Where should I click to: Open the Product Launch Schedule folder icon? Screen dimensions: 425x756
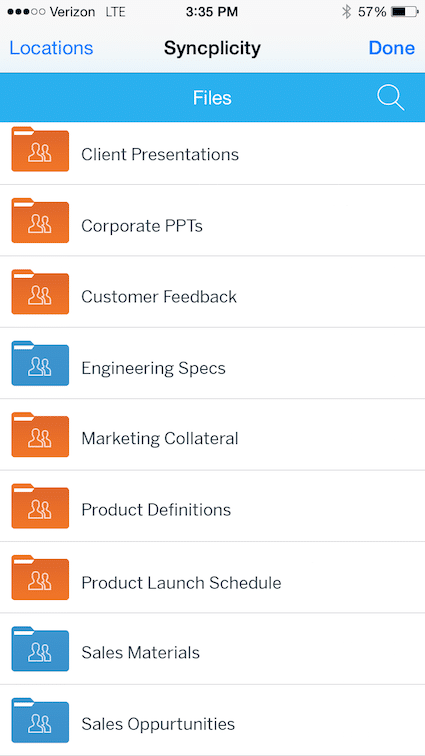pyautogui.click(x=40, y=577)
